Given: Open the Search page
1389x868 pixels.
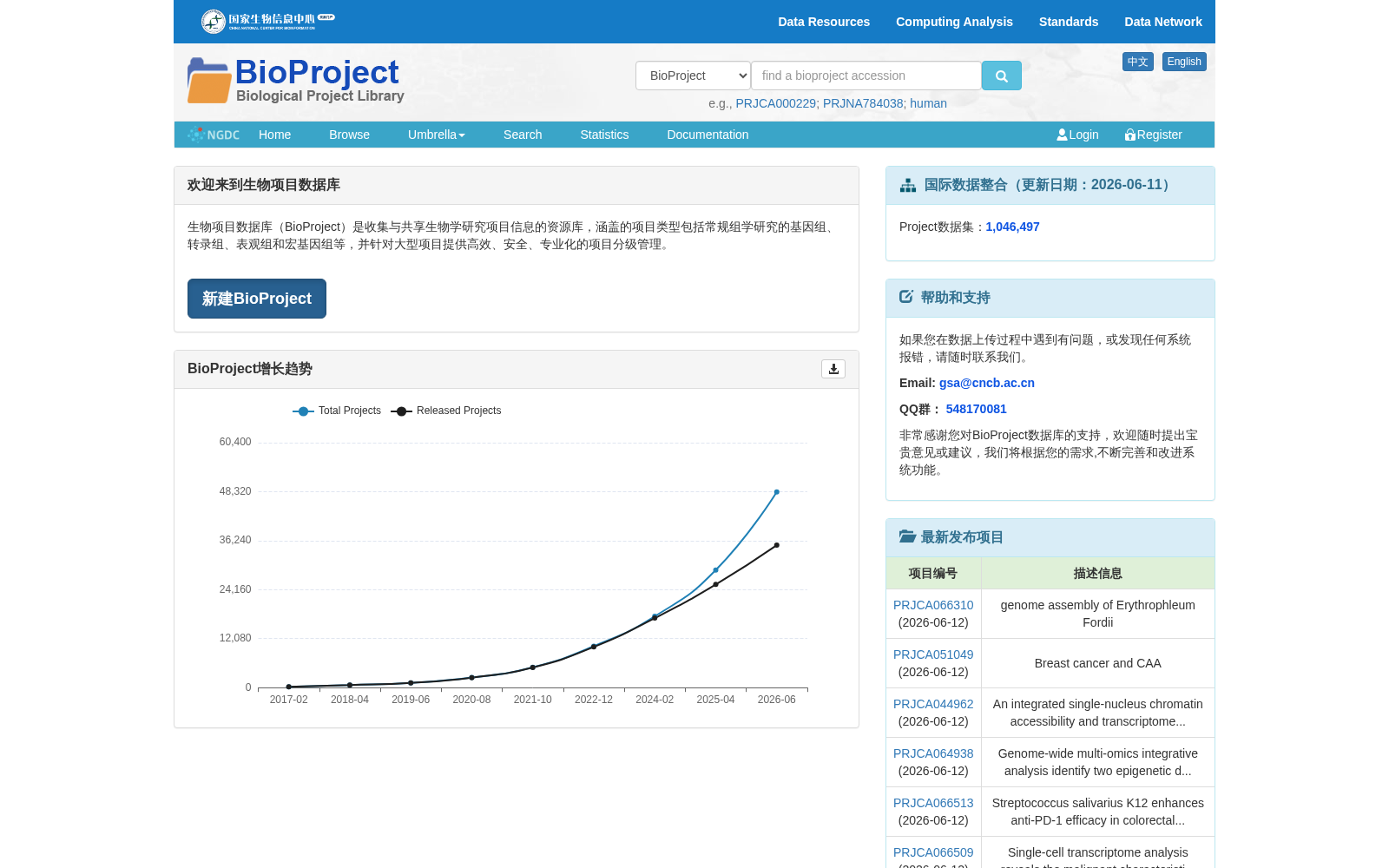Looking at the screenshot, I should tap(523, 135).
